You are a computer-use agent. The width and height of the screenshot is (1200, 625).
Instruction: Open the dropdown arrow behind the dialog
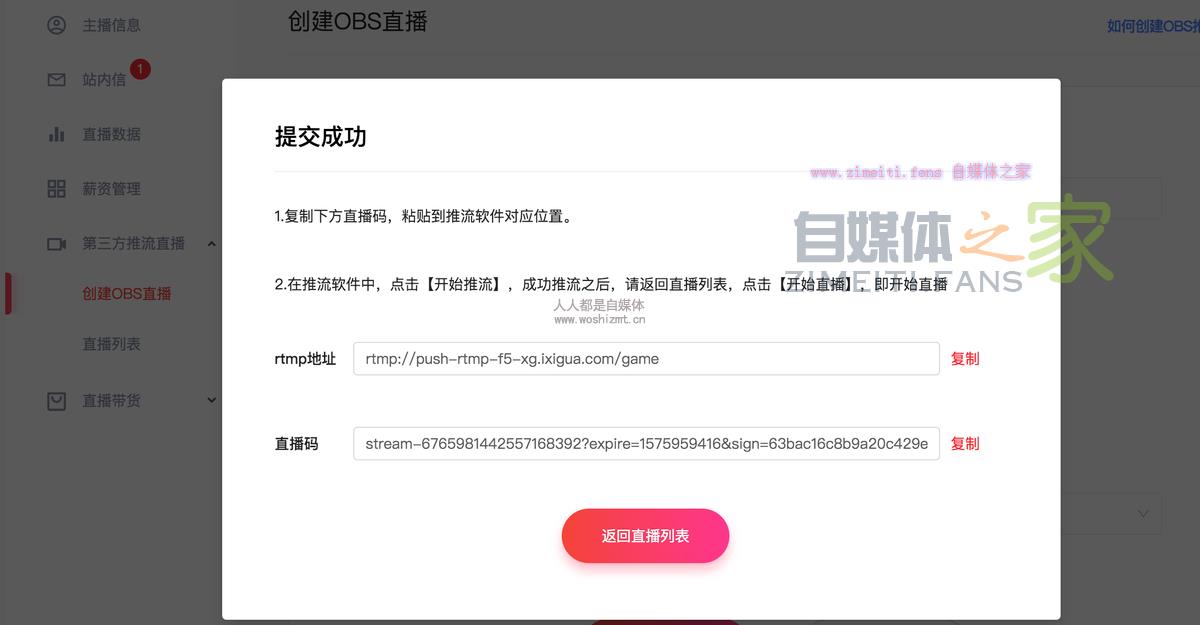[x=1143, y=513]
